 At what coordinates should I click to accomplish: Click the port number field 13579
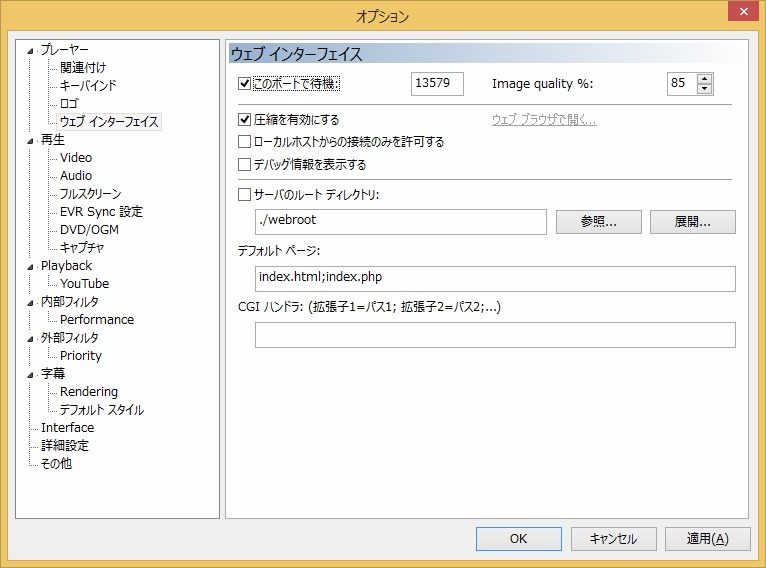(437, 84)
